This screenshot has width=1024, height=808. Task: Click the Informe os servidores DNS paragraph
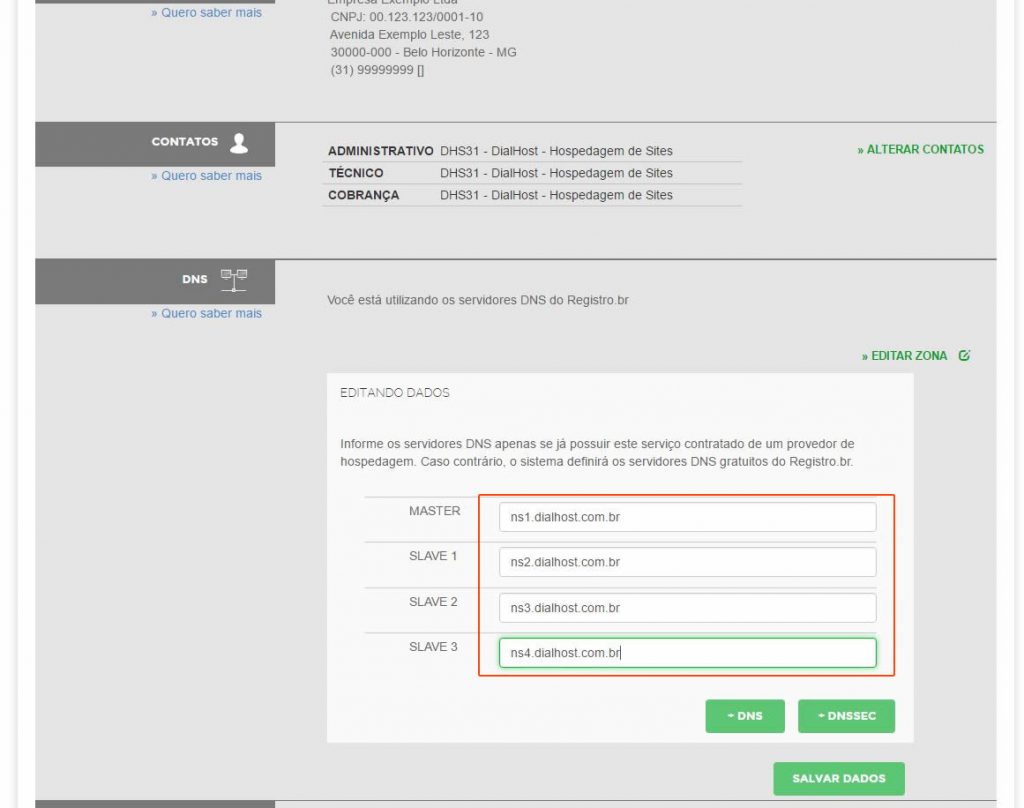597,453
